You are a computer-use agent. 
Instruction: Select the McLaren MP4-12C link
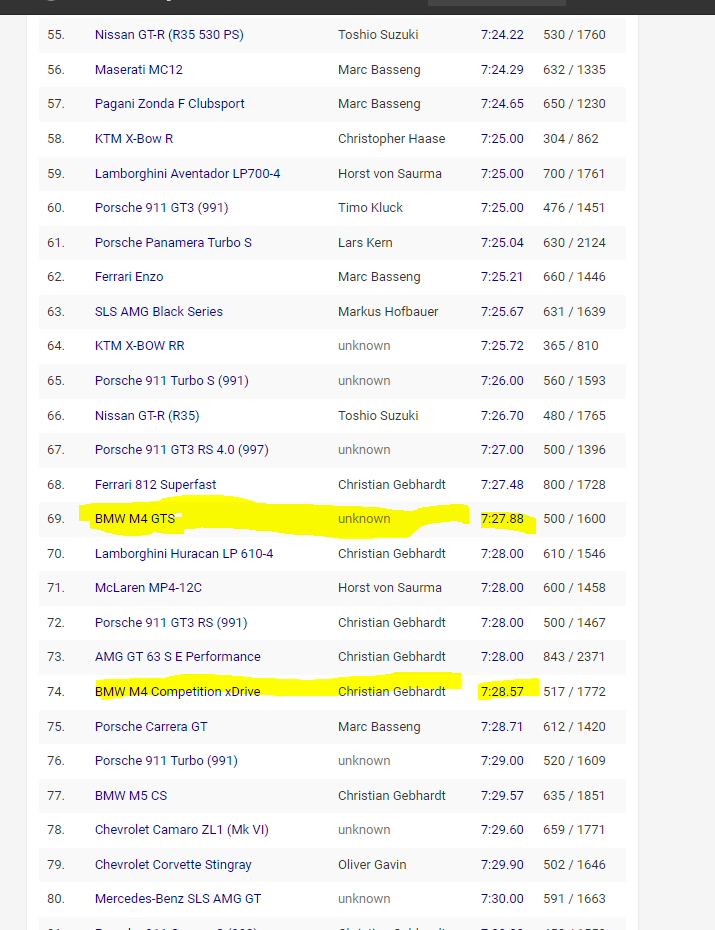(x=148, y=588)
